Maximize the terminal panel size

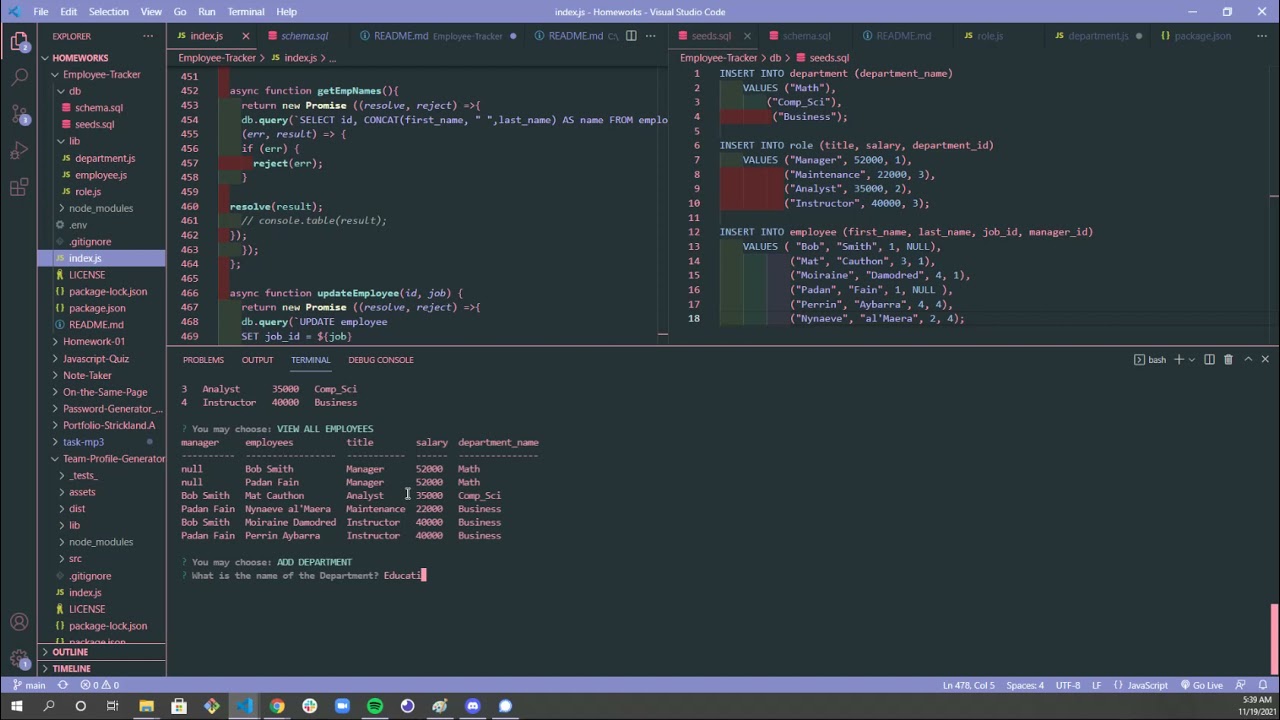pos(1248,360)
